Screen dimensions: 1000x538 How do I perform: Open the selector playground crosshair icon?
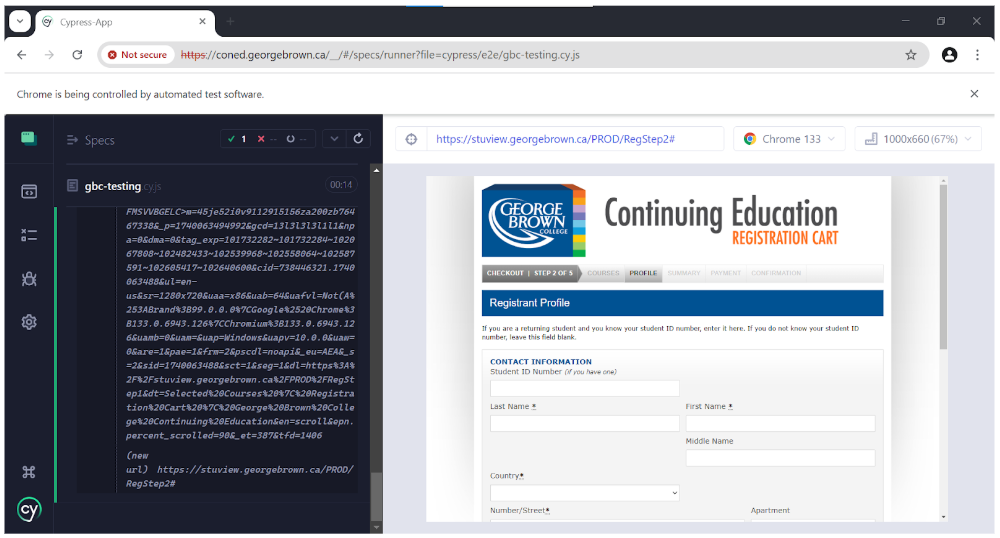point(411,139)
